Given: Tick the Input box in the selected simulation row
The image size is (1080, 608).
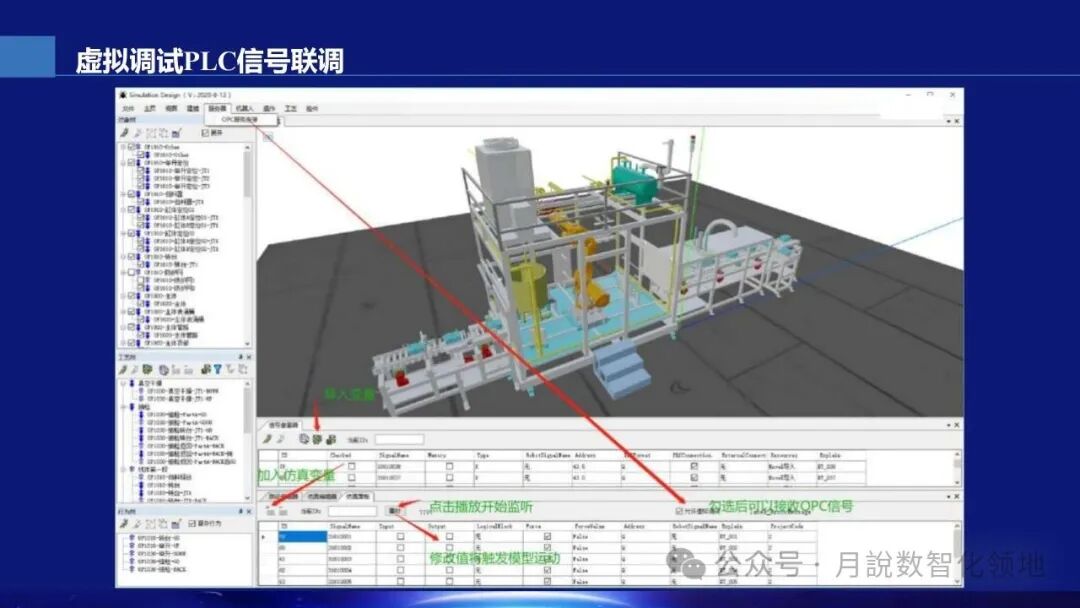Looking at the screenshot, I should [400, 536].
